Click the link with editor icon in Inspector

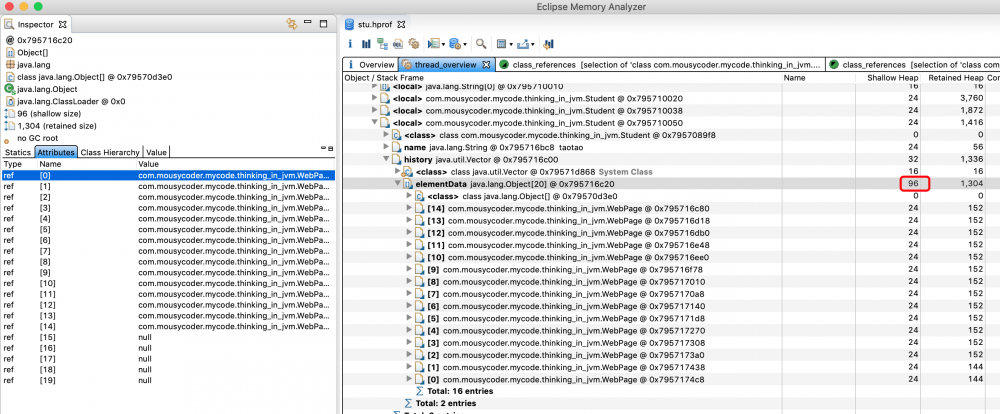[293, 23]
